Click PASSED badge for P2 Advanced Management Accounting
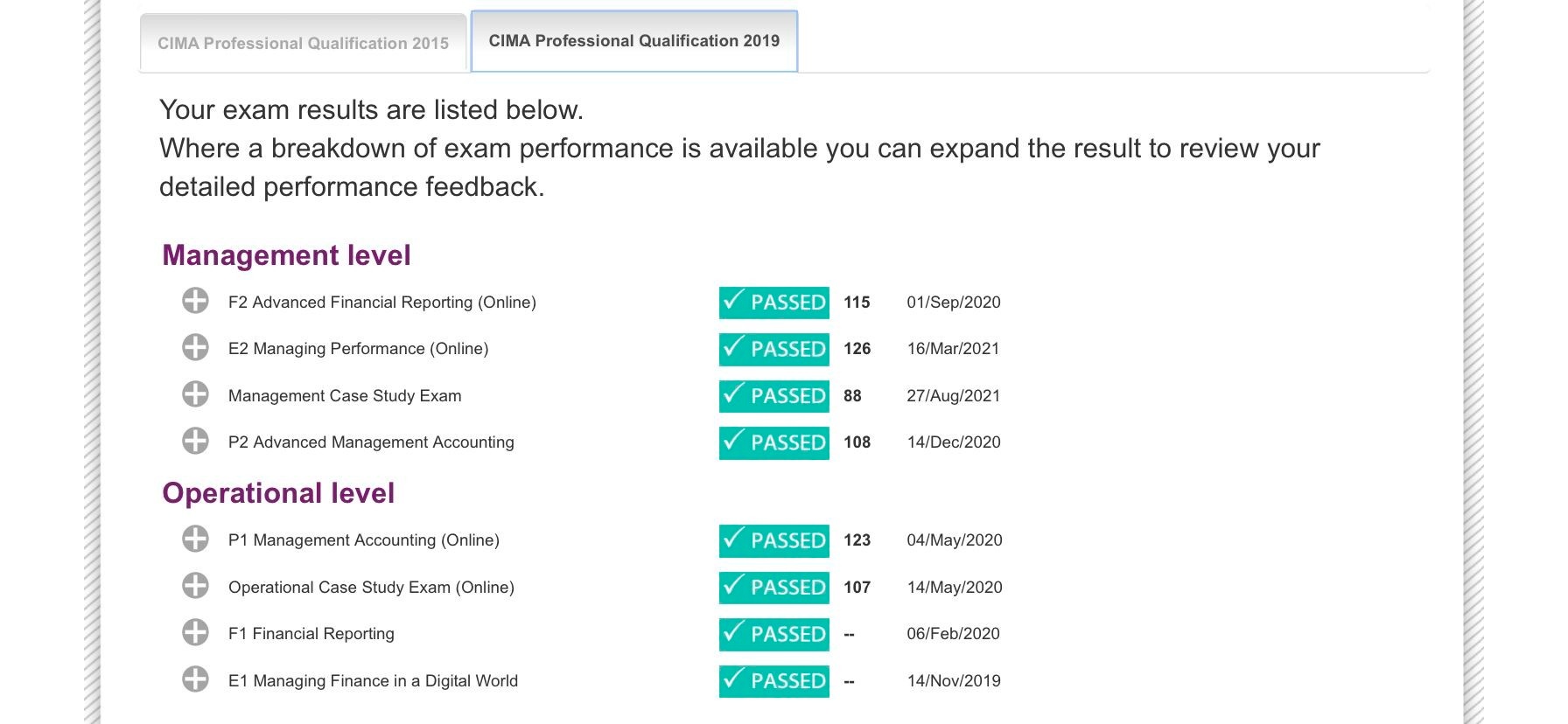The width and height of the screenshot is (1568, 724). (773, 442)
